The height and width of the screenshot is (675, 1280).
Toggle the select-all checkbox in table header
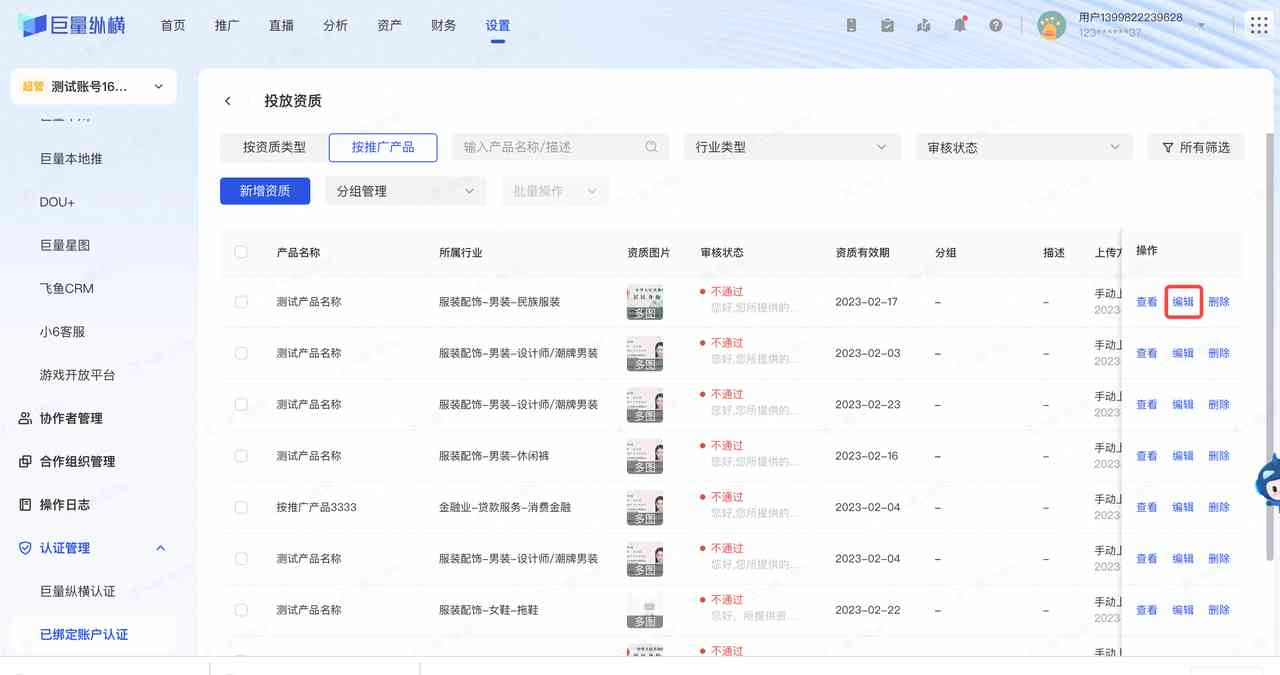tap(241, 252)
